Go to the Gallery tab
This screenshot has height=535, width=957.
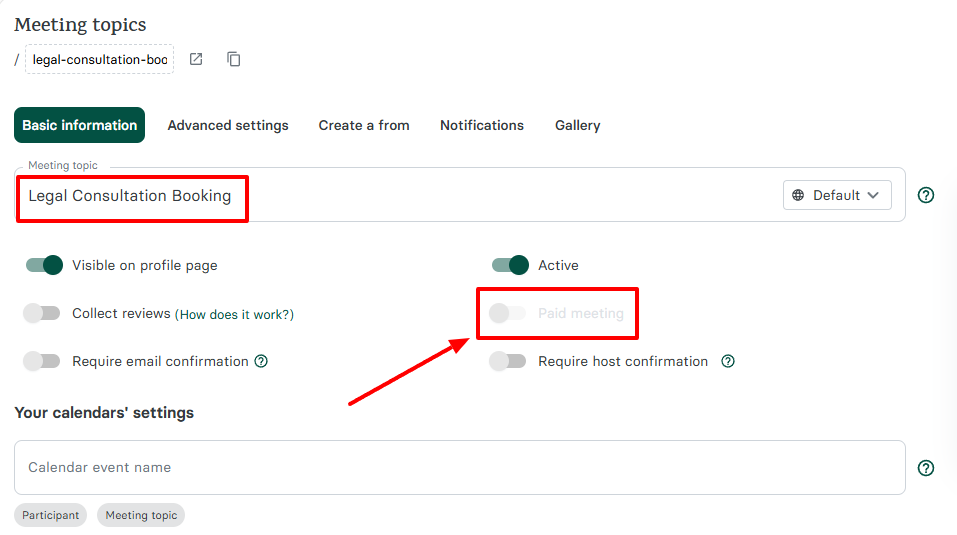click(578, 125)
